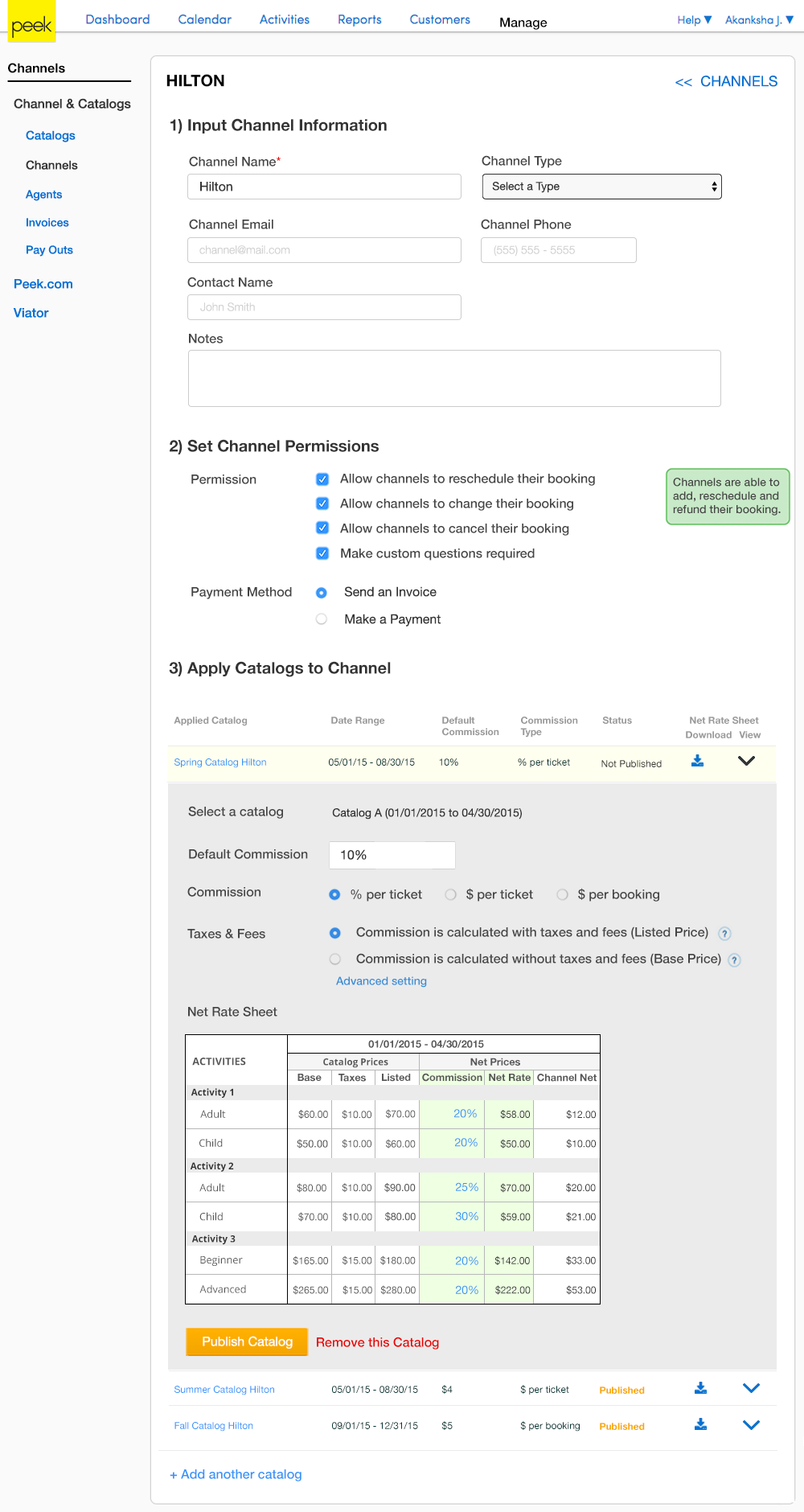Click the Publish Catalog button
Image resolution: width=804 pixels, height=1512 pixels.
coord(247,1341)
